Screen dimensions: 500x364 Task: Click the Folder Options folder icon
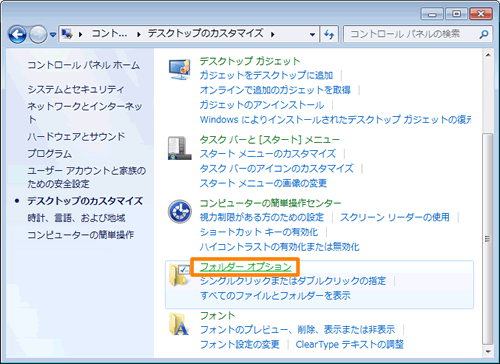[179, 275]
